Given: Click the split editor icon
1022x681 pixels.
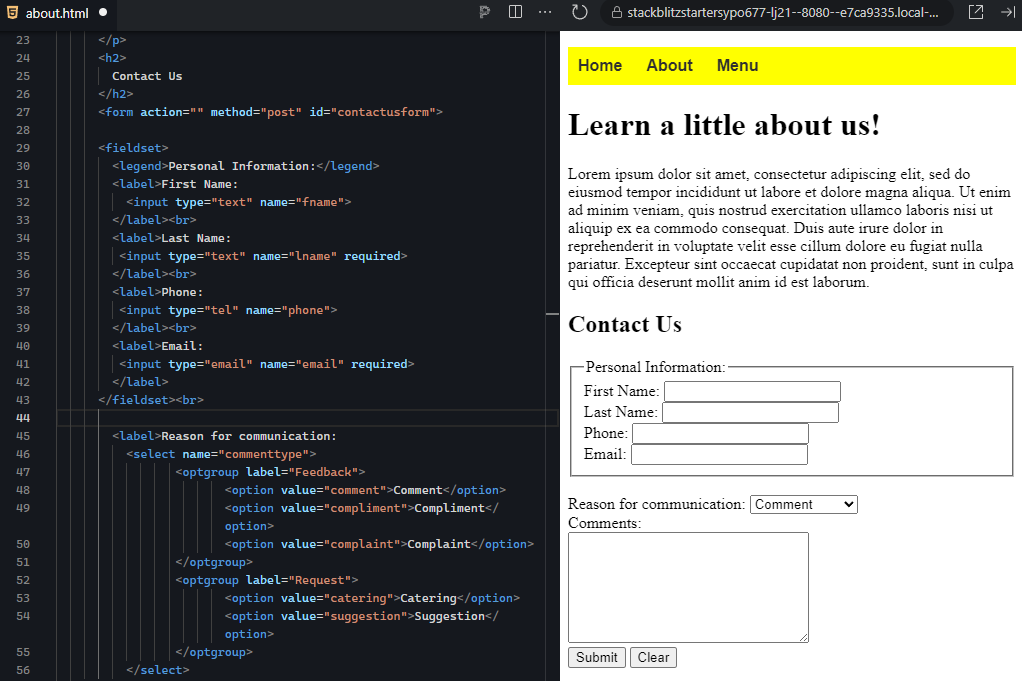Looking at the screenshot, I should click(x=514, y=12).
